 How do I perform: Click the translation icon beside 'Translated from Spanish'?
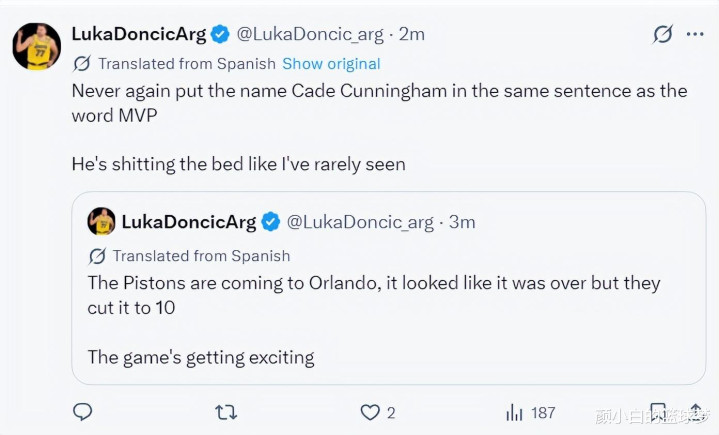coord(82,63)
